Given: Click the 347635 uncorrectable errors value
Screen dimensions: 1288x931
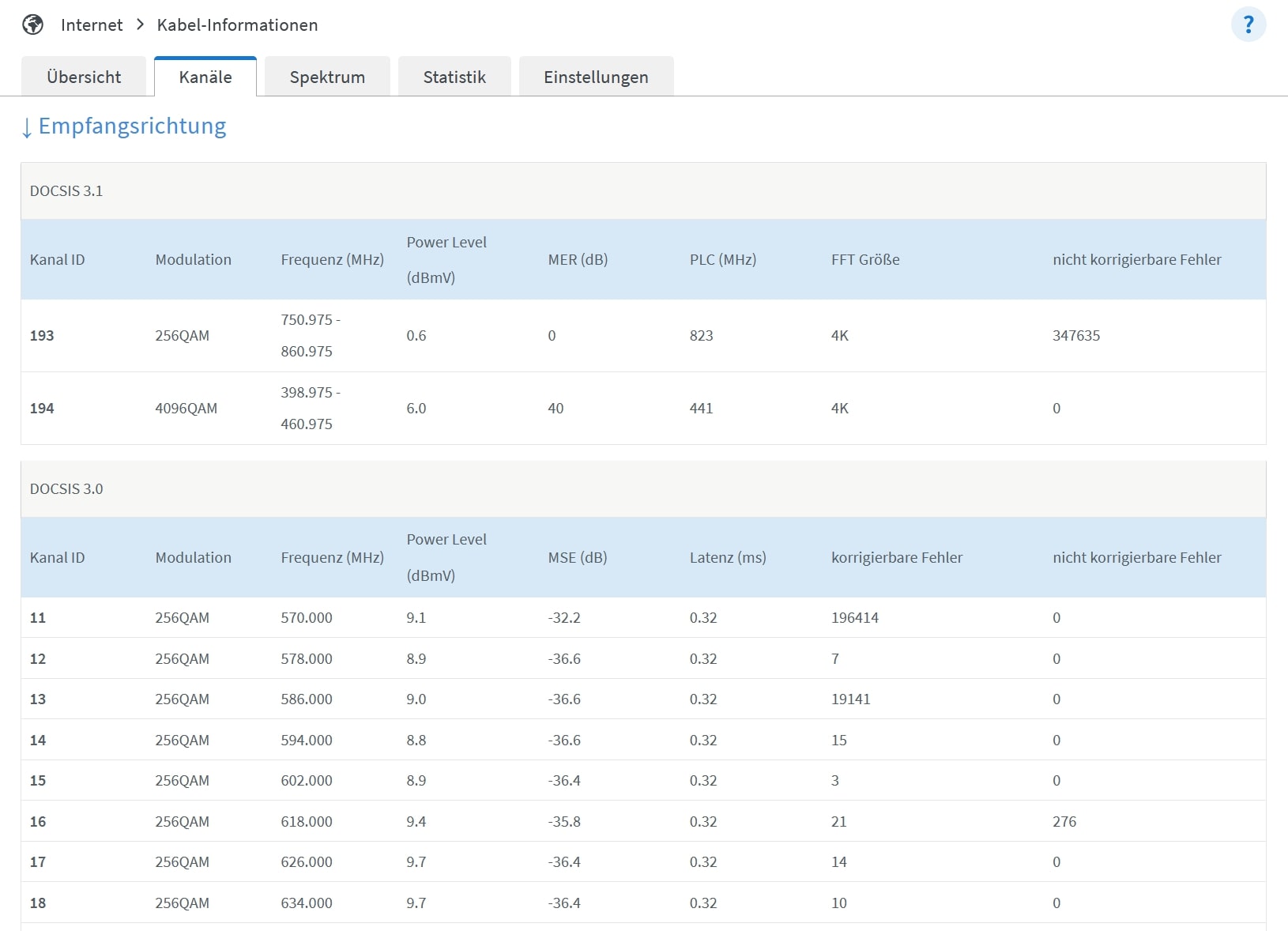Looking at the screenshot, I should click(x=1075, y=336).
